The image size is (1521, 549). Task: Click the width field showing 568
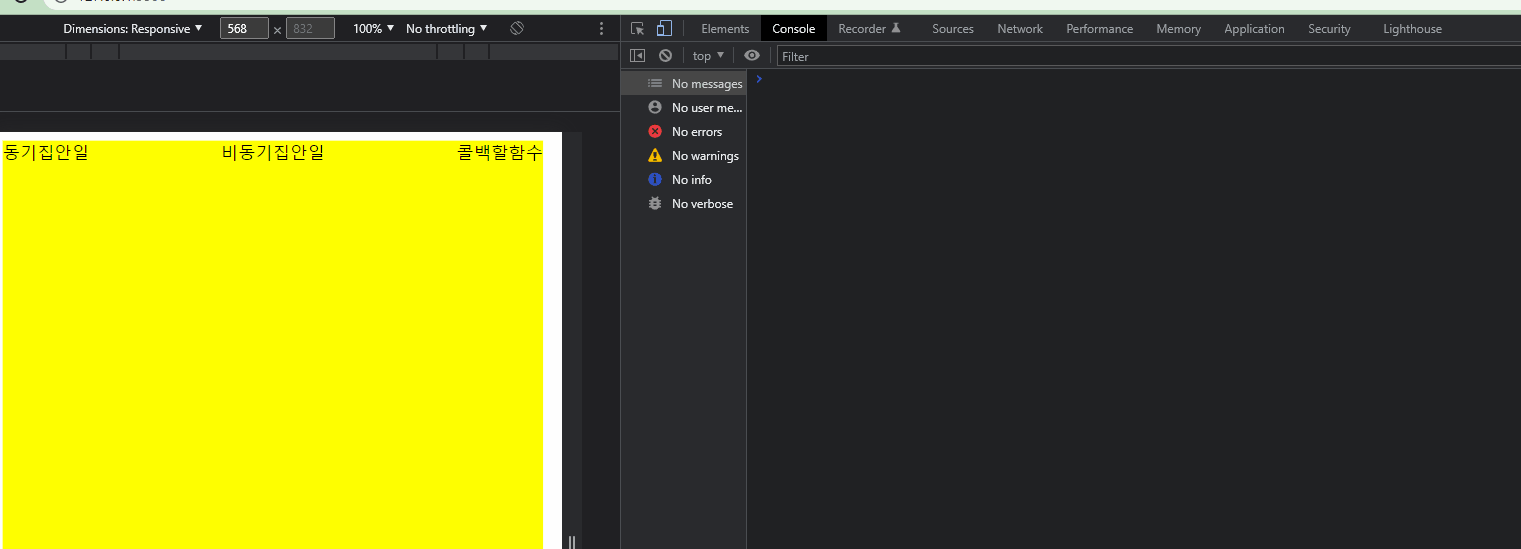244,29
